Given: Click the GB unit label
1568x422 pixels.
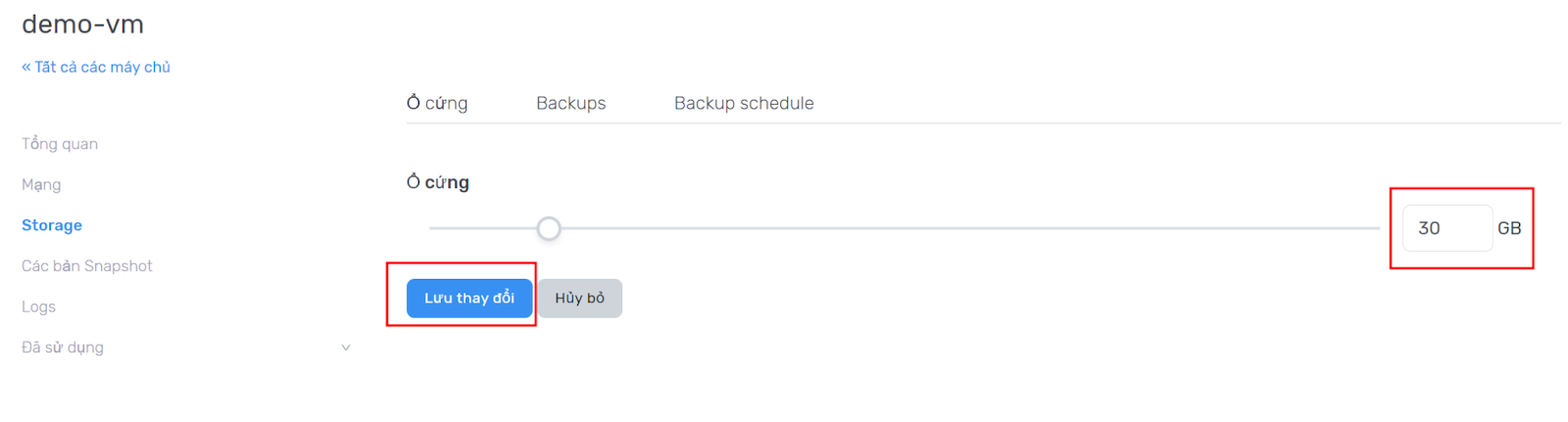Looking at the screenshot, I should [1509, 228].
